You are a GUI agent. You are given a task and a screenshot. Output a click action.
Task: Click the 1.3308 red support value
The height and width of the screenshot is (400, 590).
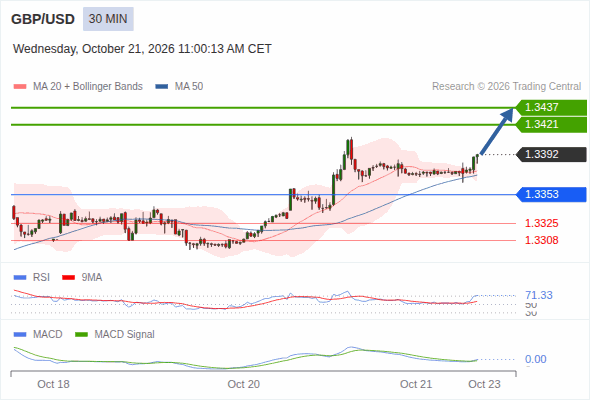(541, 240)
